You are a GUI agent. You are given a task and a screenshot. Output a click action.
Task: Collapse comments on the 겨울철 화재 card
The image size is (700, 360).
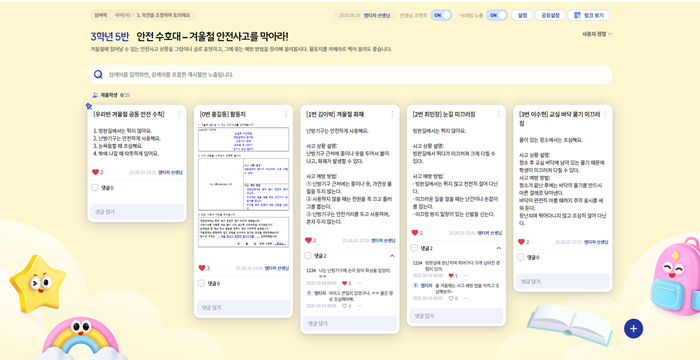(392, 256)
